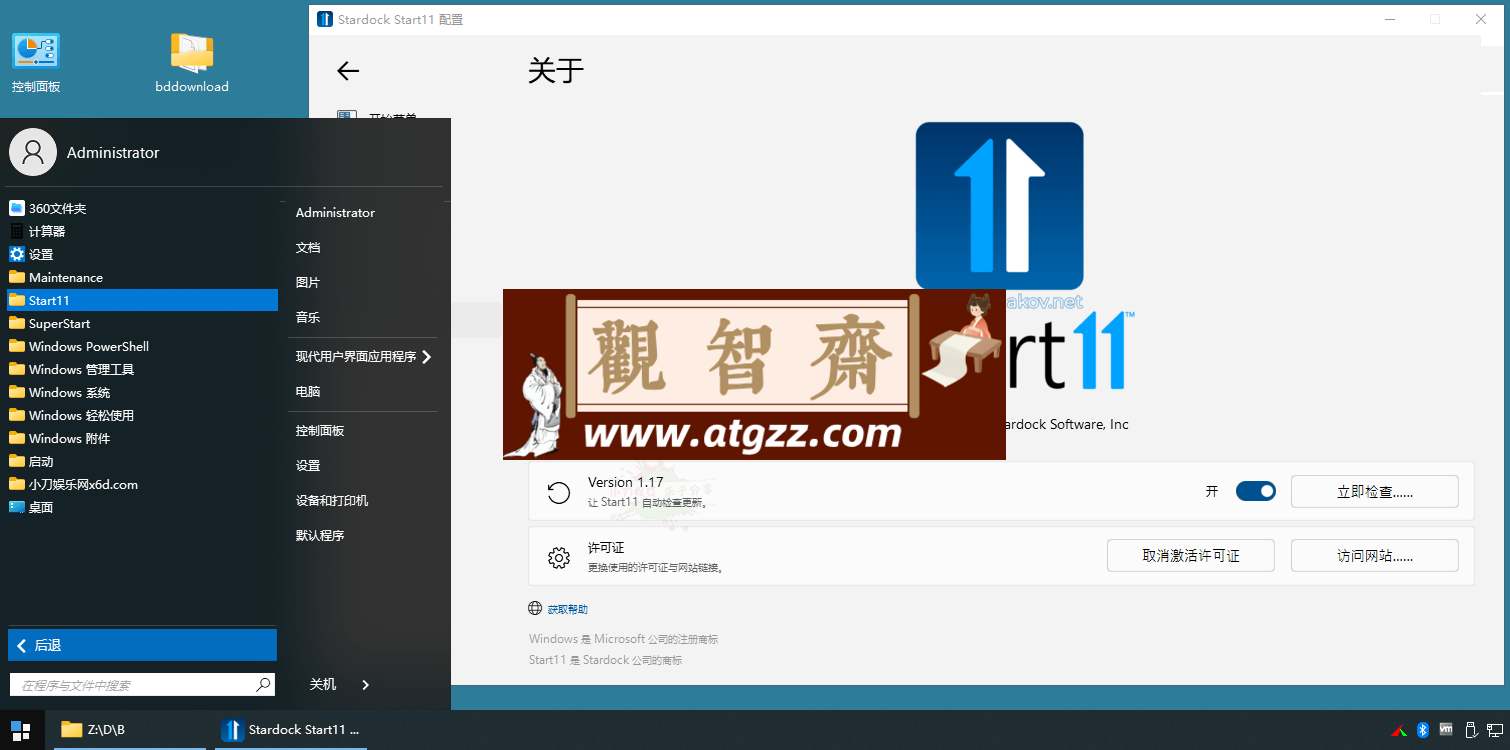Click the safely remove USB tray icon
This screenshot has width=1510, height=750.
click(x=1470, y=730)
